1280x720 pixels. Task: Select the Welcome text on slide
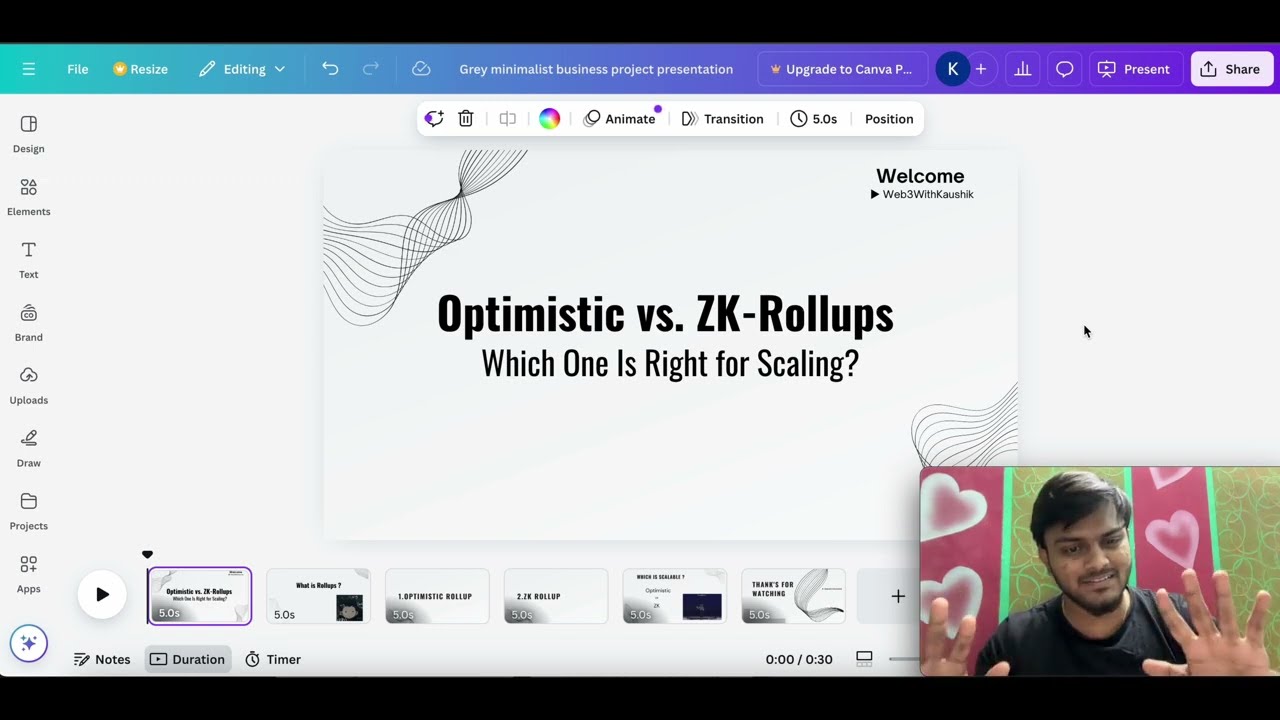click(x=920, y=176)
